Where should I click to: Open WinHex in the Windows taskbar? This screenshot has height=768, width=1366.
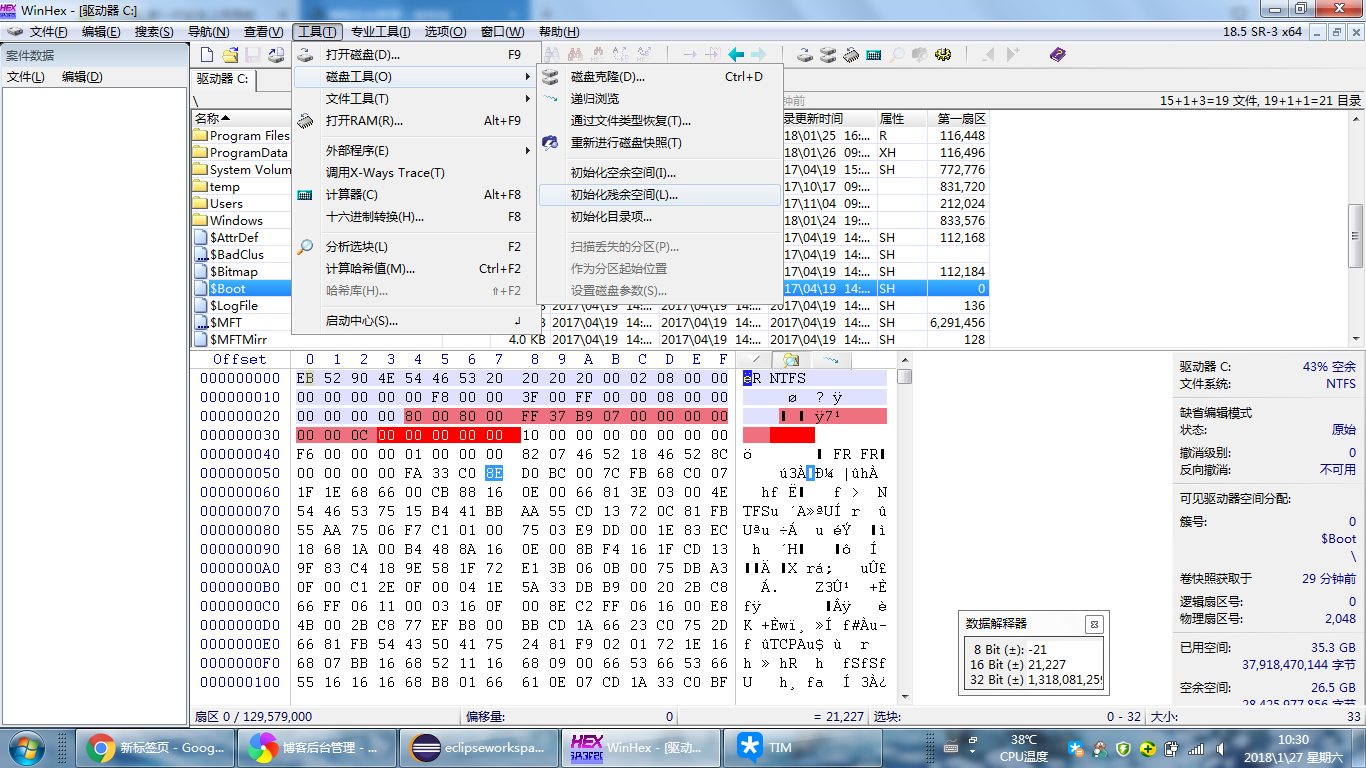click(640, 748)
